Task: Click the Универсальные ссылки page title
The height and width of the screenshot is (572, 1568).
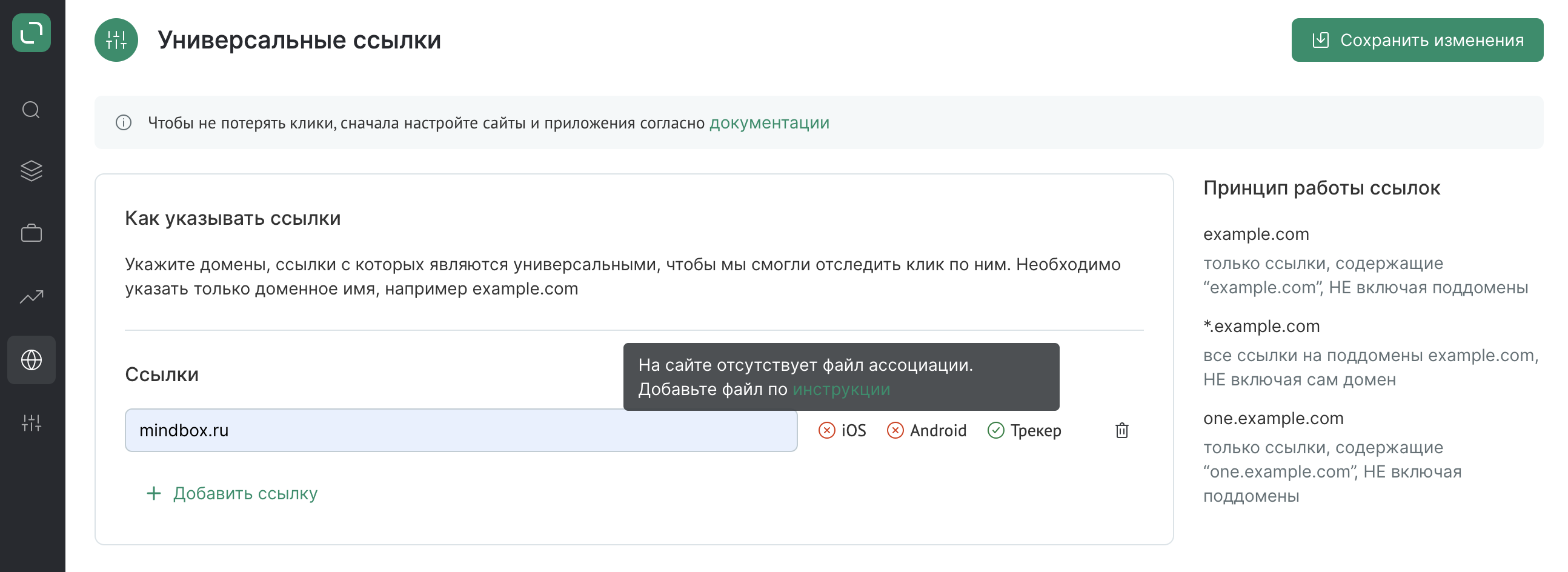Action: (x=299, y=40)
